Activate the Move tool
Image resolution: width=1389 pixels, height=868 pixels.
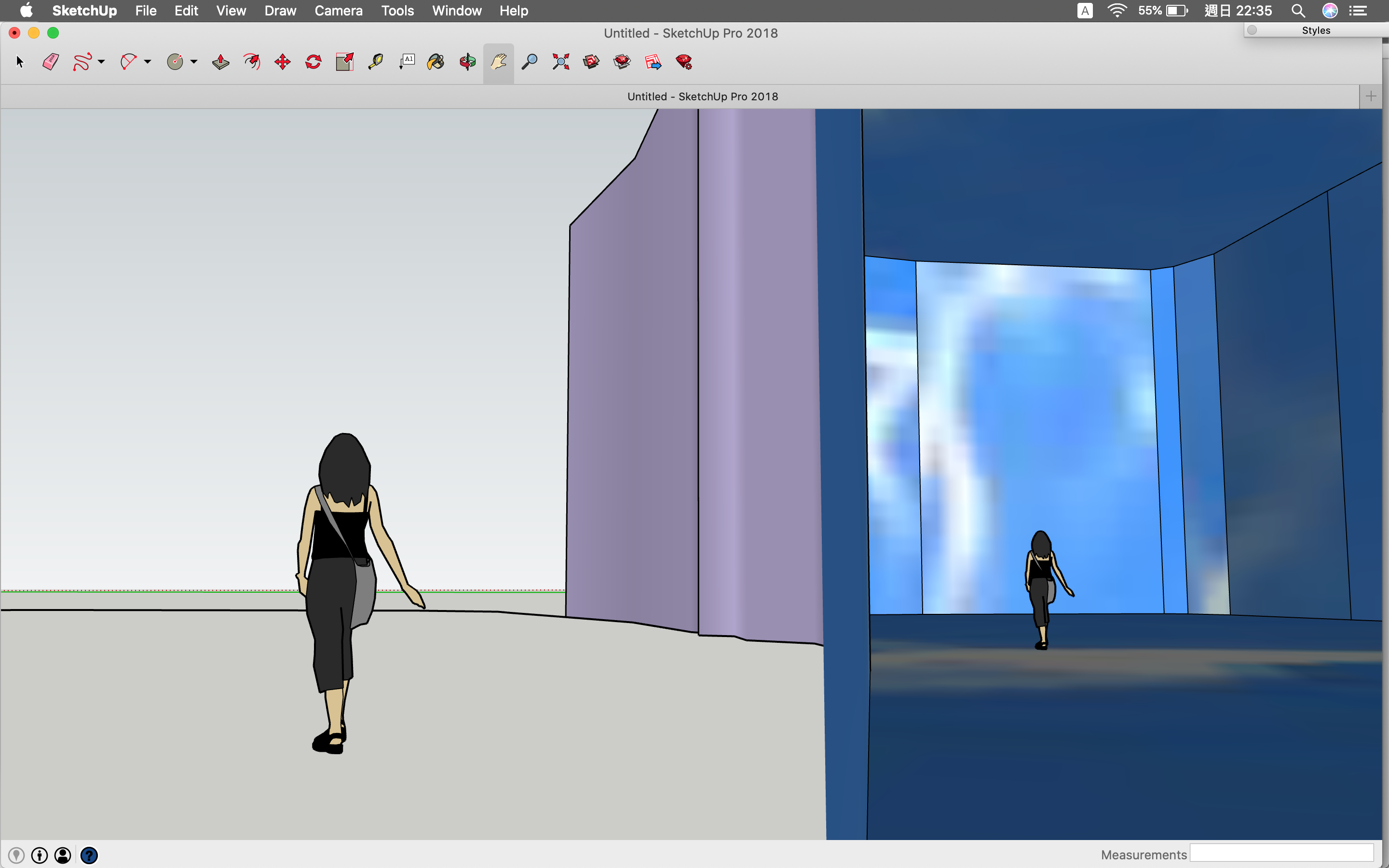pos(283,62)
